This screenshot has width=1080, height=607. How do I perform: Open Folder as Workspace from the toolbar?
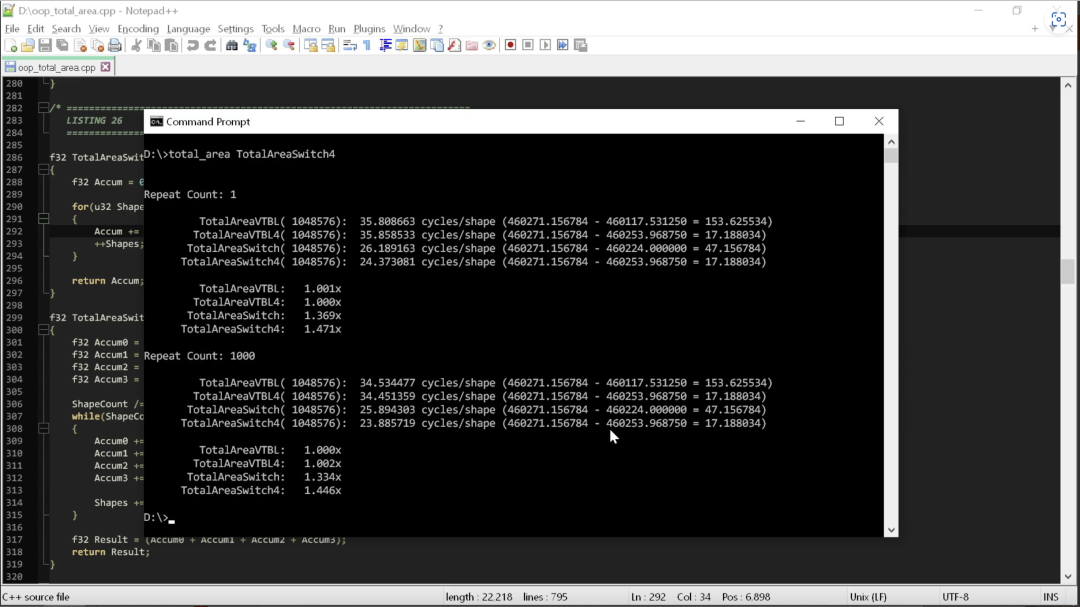point(472,45)
